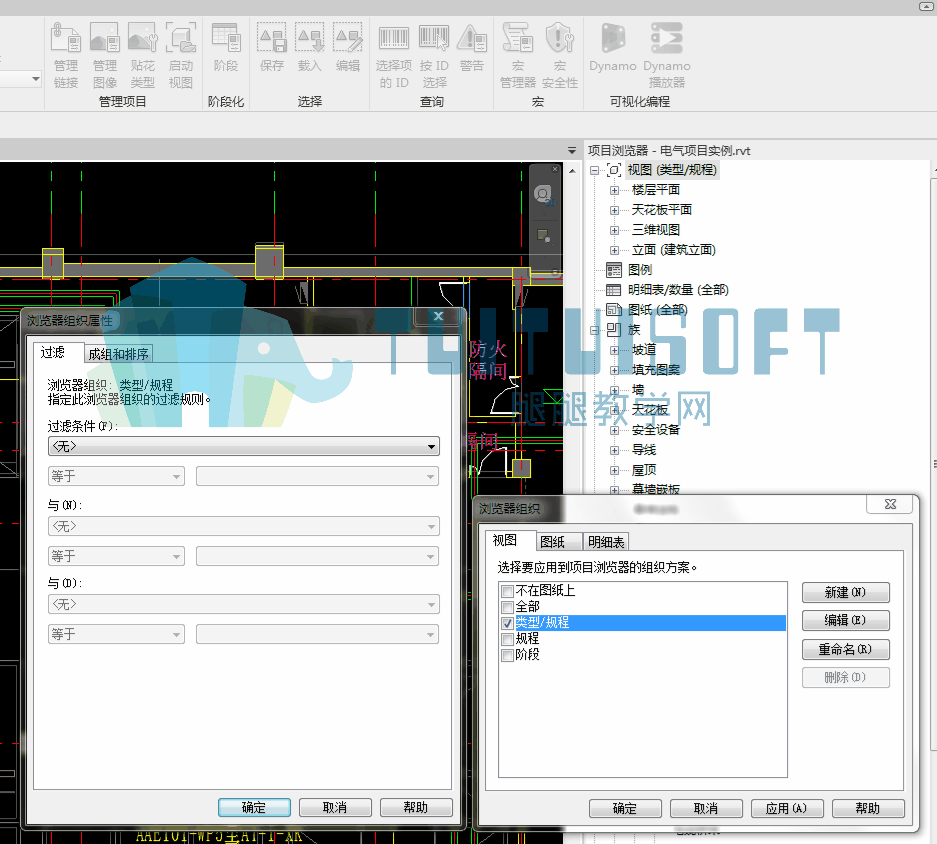Click IDs of Selection tool
The image size is (937, 844).
(394, 55)
